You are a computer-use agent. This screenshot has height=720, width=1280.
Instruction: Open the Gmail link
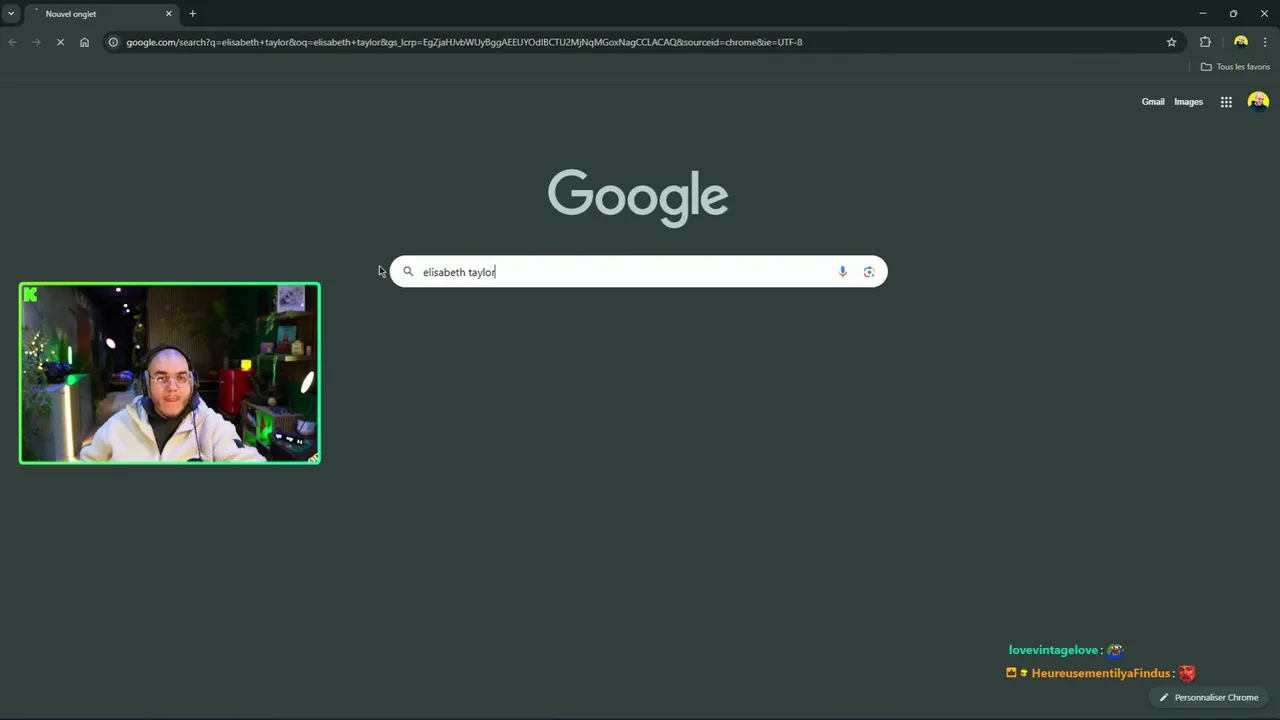1153,102
